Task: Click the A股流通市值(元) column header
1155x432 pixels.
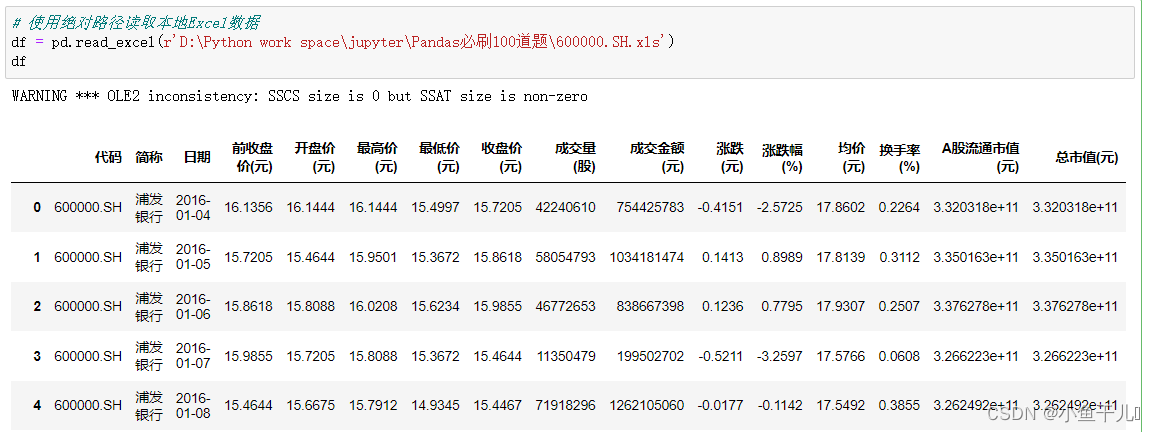Action: [x=980, y=158]
